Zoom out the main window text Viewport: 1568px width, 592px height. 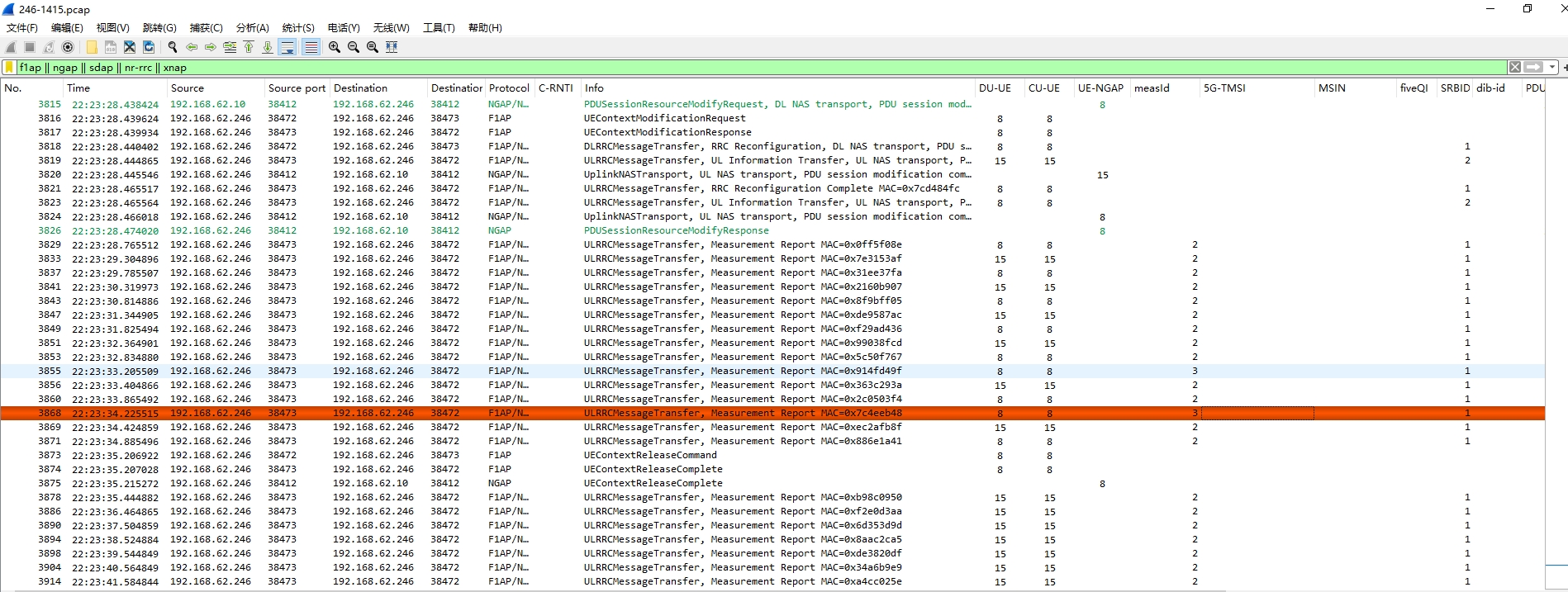point(354,47)
